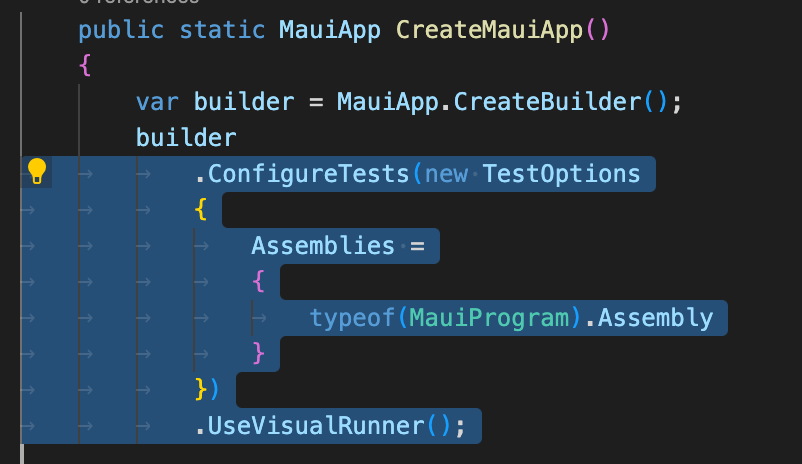Image resolution: width=802 pixels, height=464 pixels.
Task: Click the pink opening brace under Assemblies
Action: coord(258,282)
